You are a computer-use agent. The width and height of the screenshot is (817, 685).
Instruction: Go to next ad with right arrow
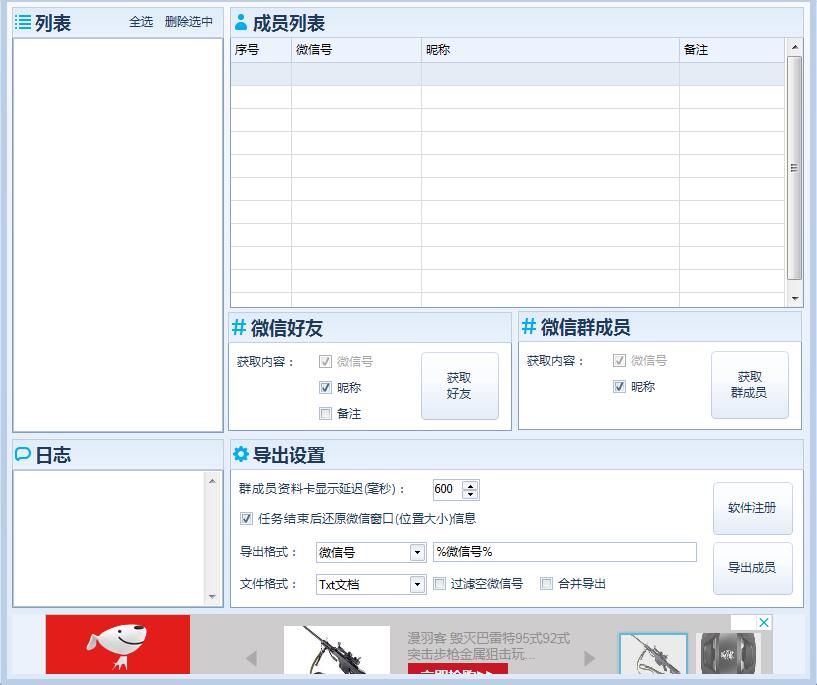click(x=589, y=658)
